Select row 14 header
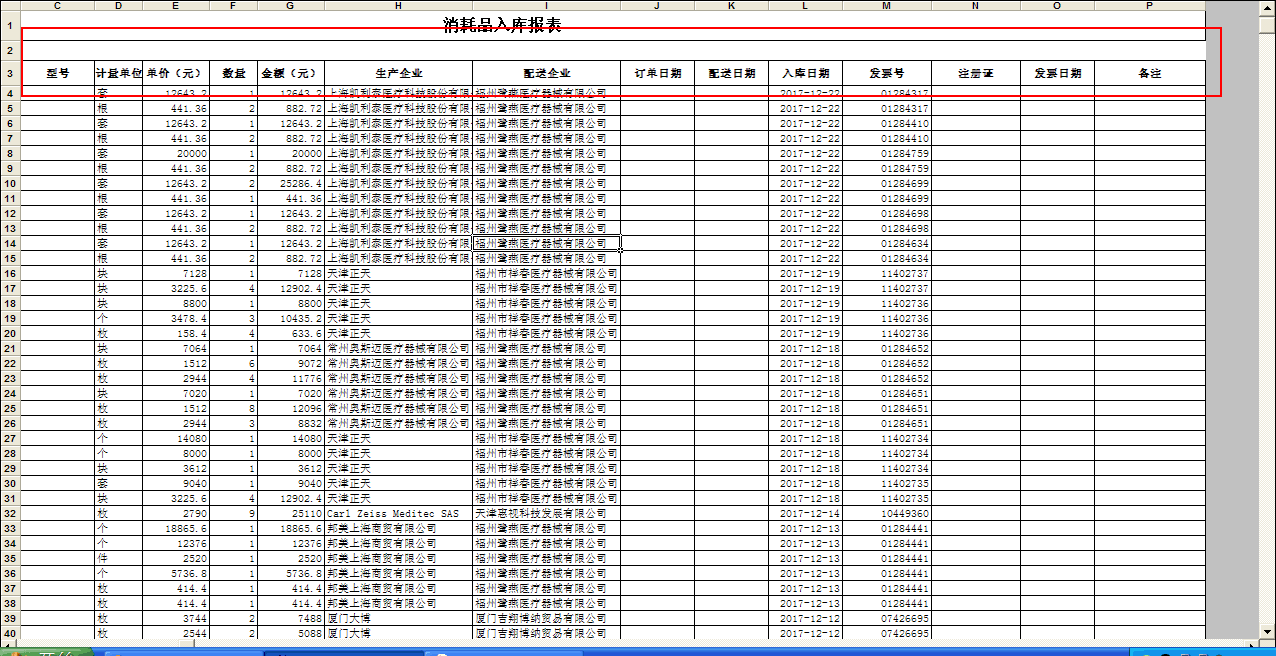This screenshot has width=1276, height=656. tap(10, 243)
